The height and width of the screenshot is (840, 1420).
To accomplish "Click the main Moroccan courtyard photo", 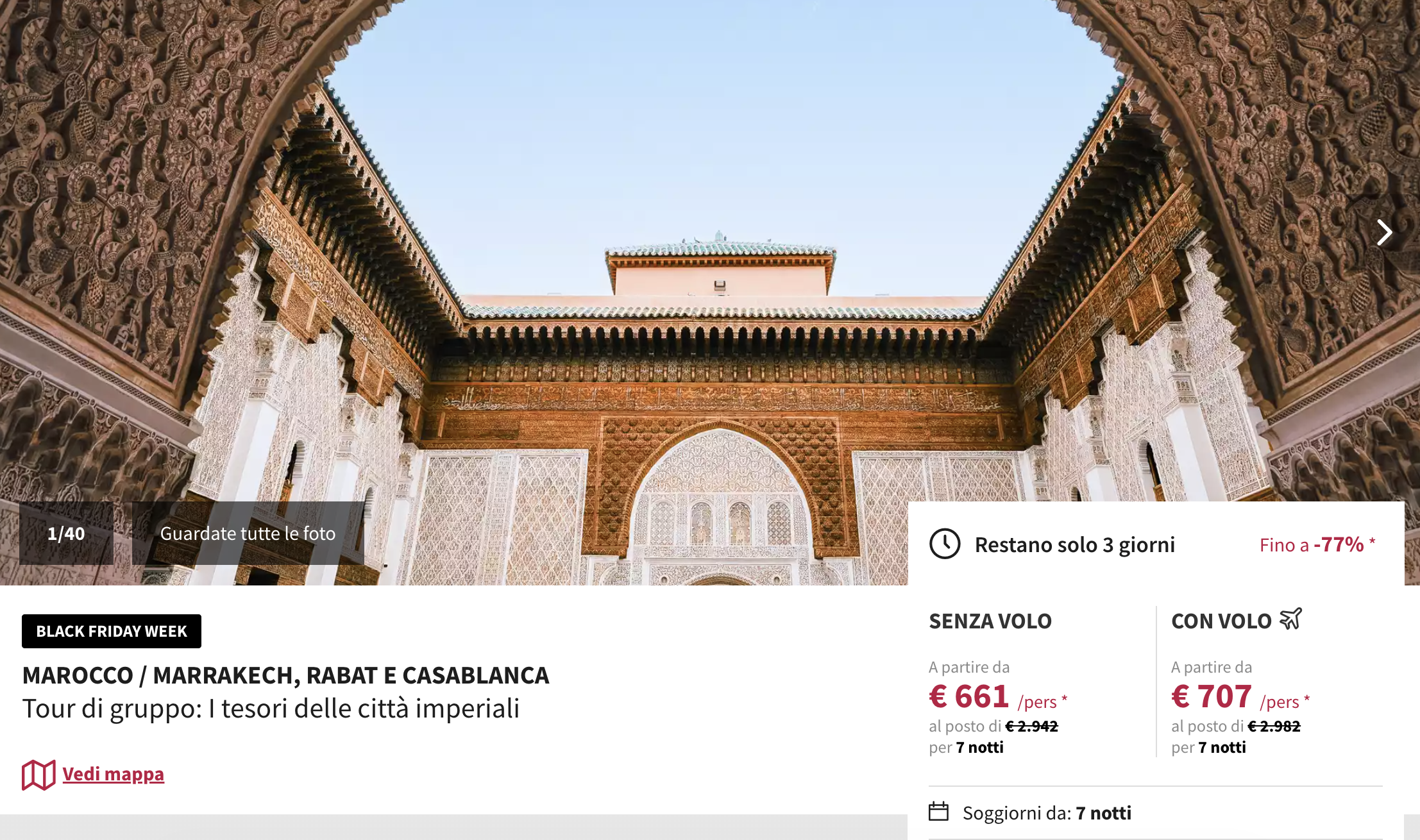I will [710, 256].
